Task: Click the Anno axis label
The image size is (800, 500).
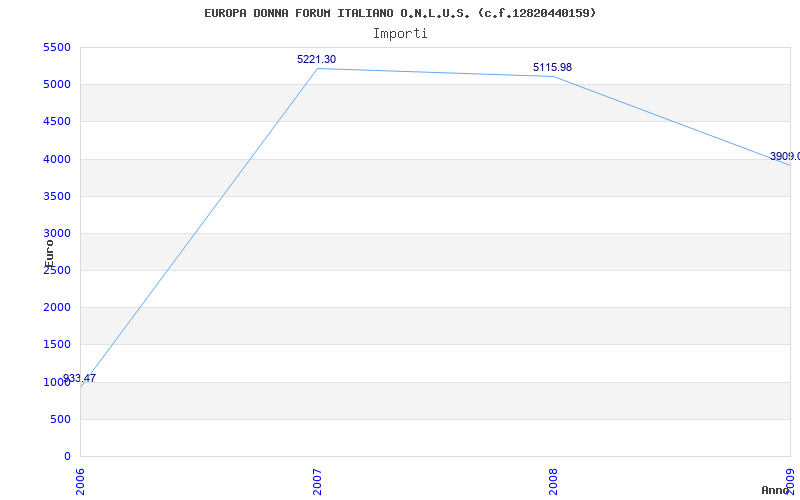Action: pyautogui.click(x=775, y=490)
